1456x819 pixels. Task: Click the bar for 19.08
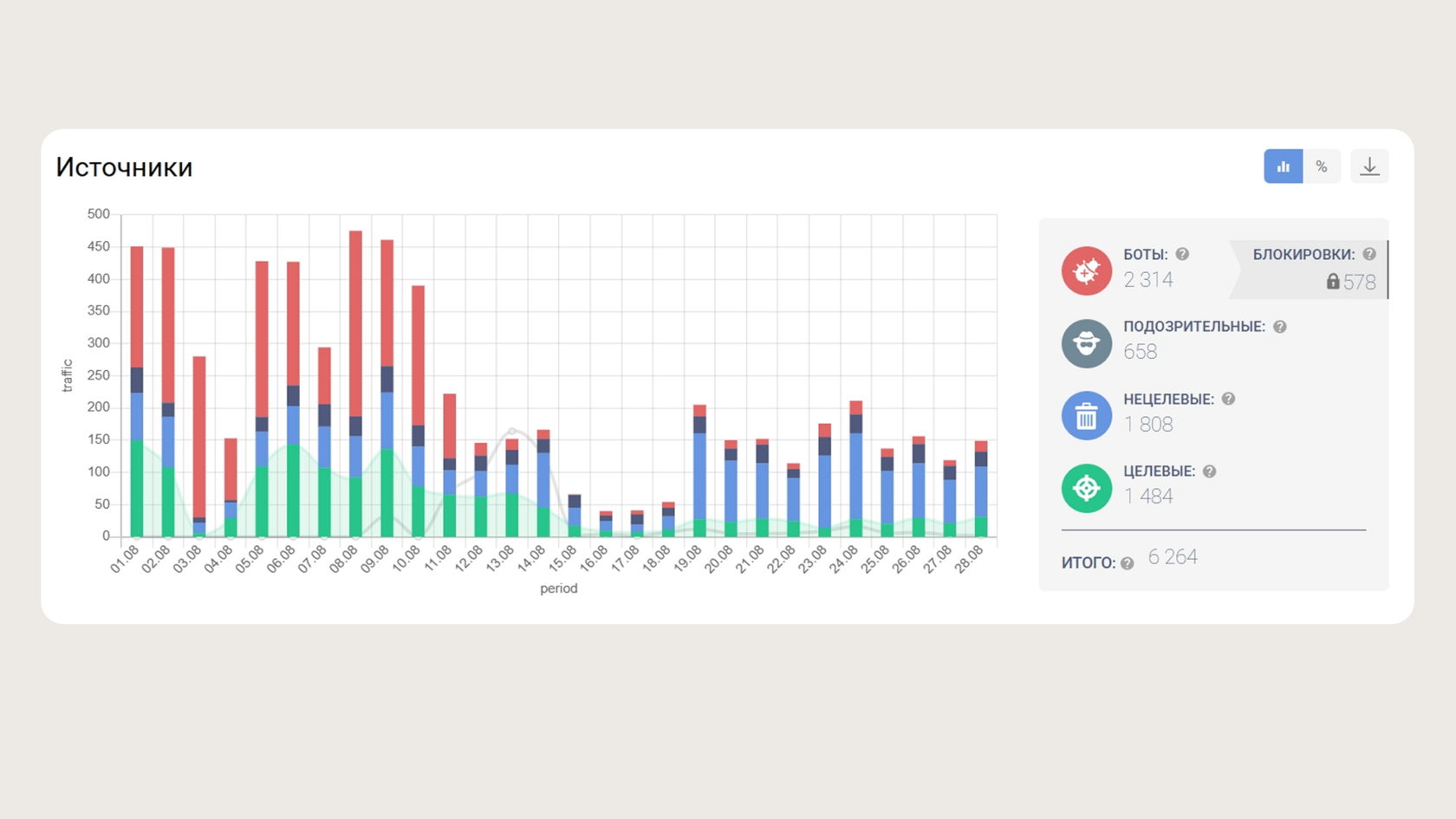[x=699, y=471]
